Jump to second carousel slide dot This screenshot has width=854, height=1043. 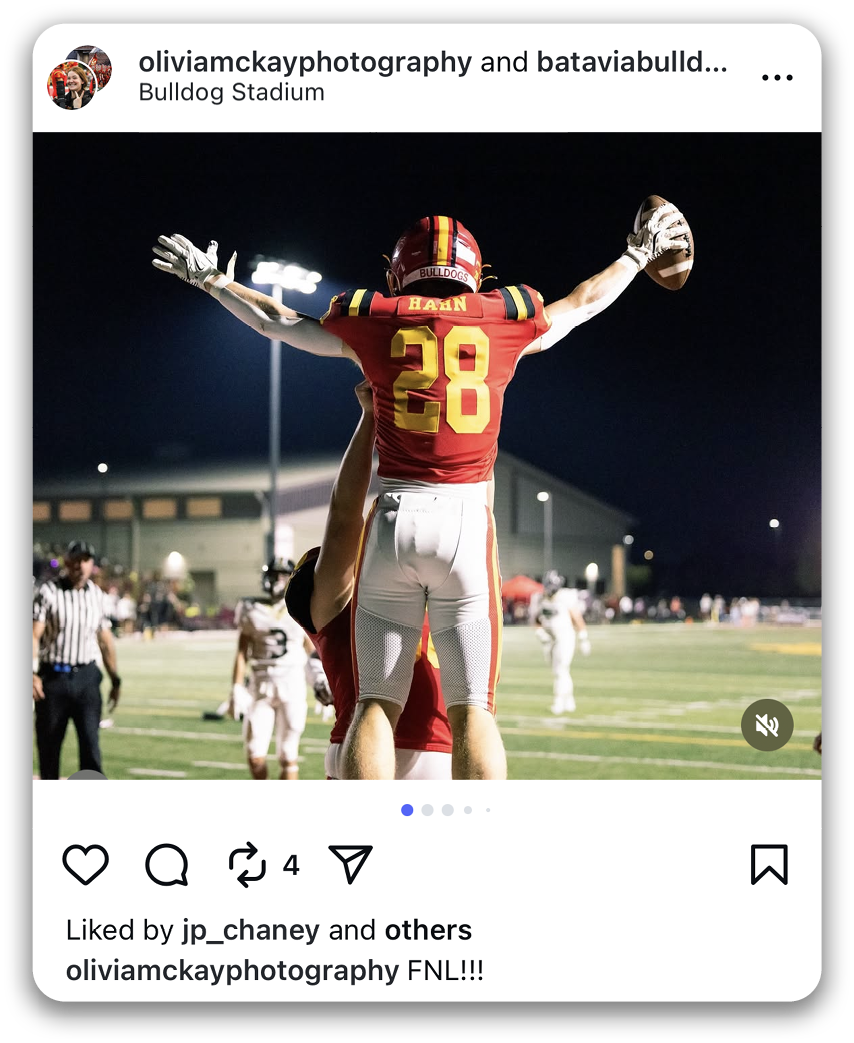pos(427,810)
